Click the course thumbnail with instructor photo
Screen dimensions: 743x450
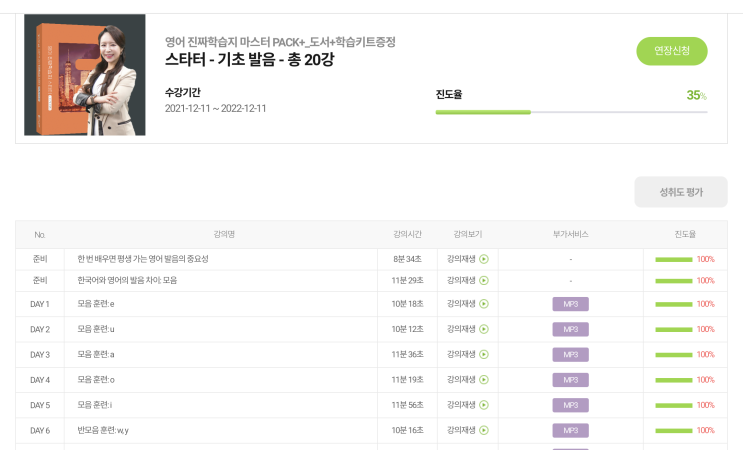coord(85,75)
